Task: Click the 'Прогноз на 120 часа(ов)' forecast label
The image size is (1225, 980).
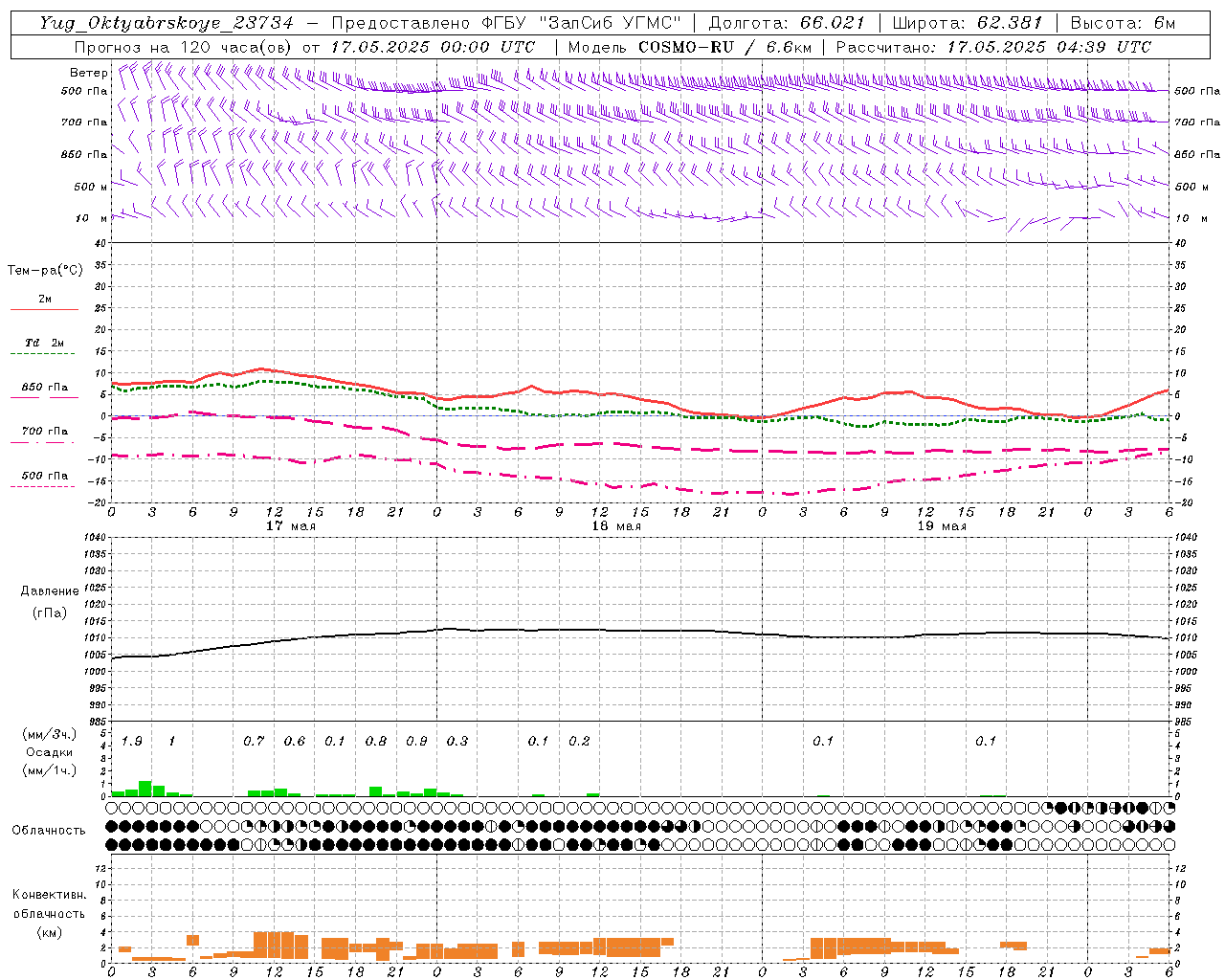Action: (184, 47)
